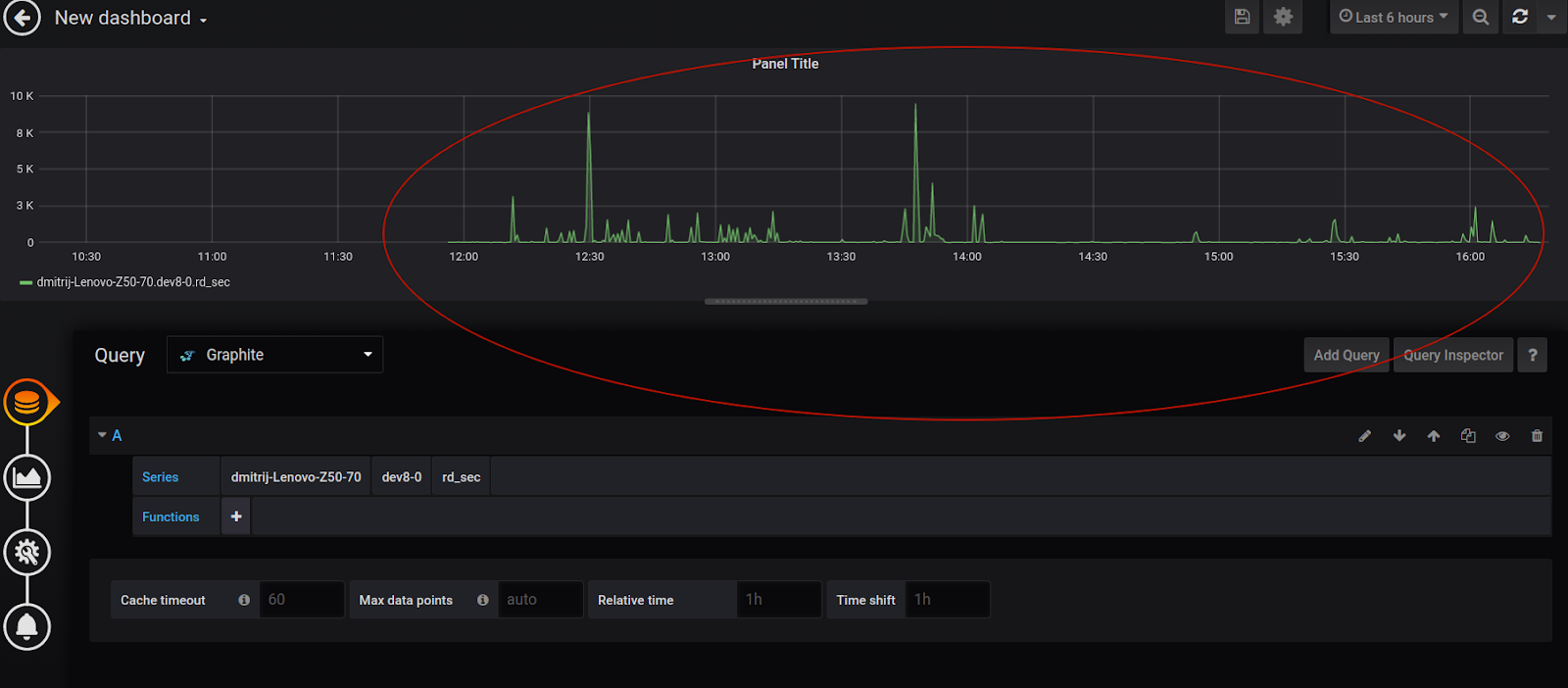Click the Panel Title header
The height and width of the screenshot is (688, 1568).
(x=785, y=64)
